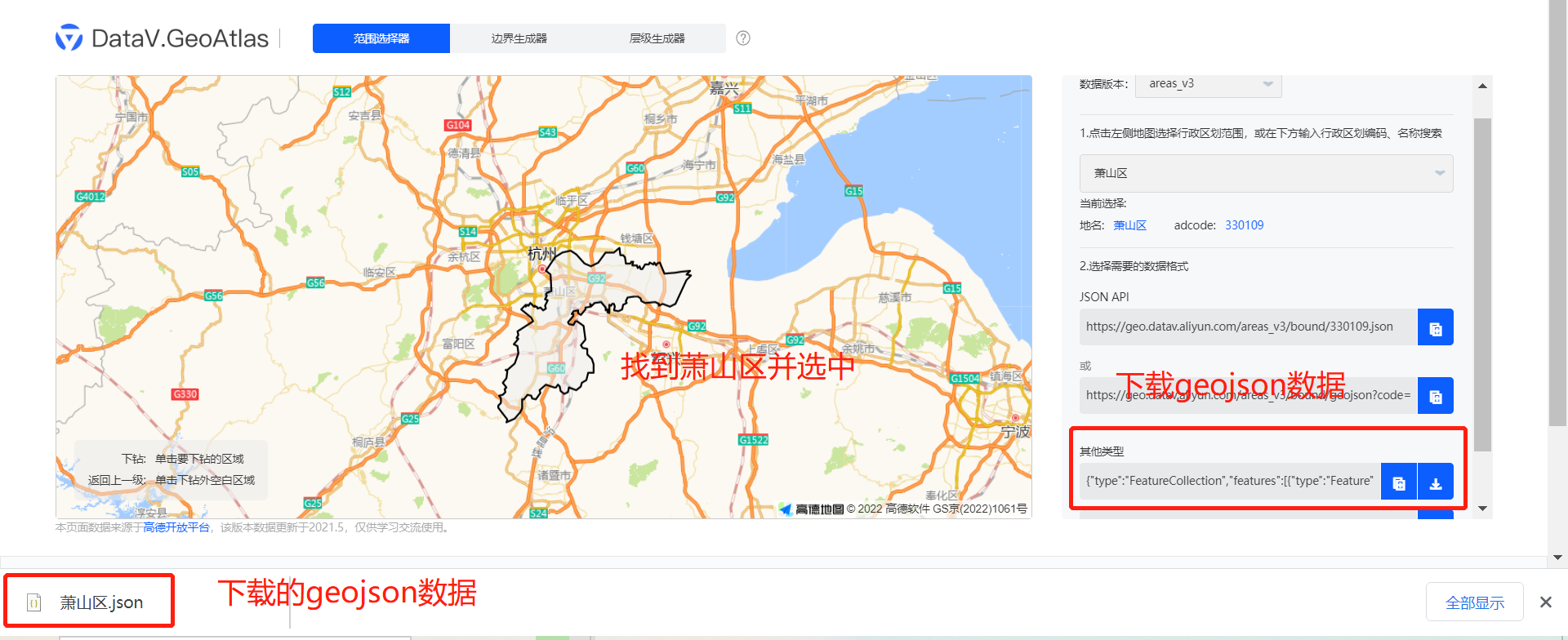Click the adcode 330109 link
The width and height of the screenshot is (1568, 640).
[x=1244, y=225]
